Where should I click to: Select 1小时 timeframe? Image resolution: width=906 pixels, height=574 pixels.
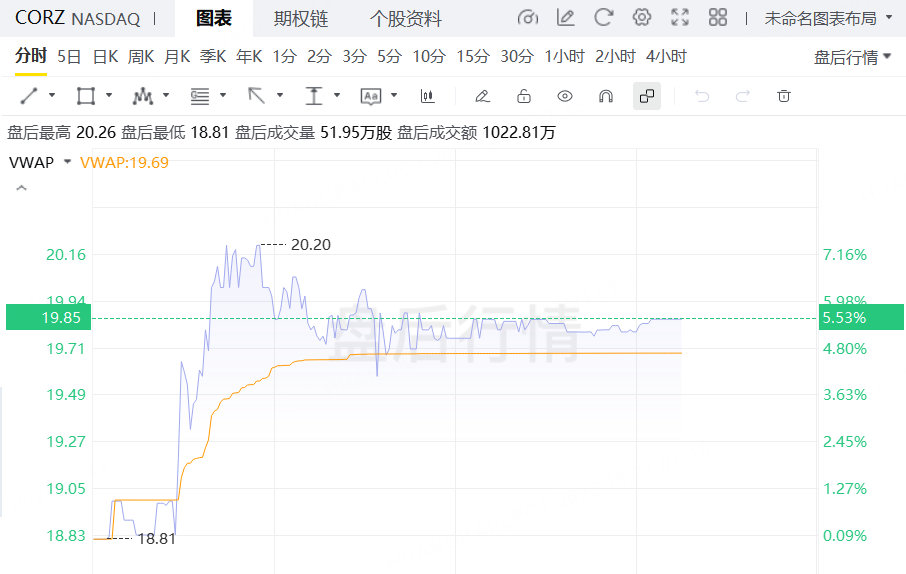(x=565, y=57)
